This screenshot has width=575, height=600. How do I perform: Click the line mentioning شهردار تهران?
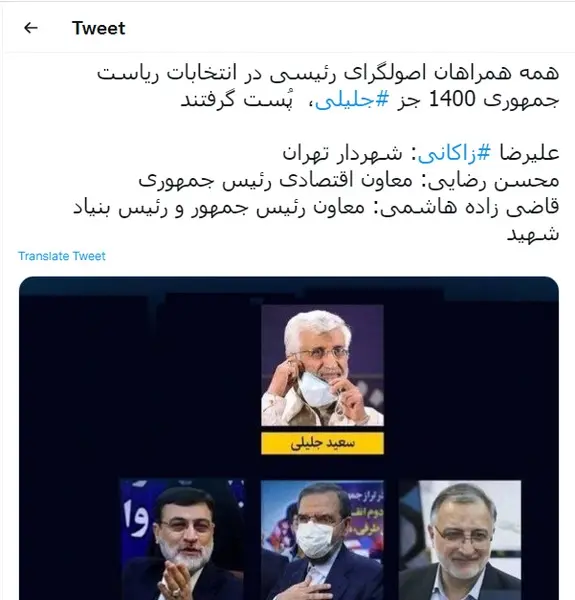tap(421, 153)
